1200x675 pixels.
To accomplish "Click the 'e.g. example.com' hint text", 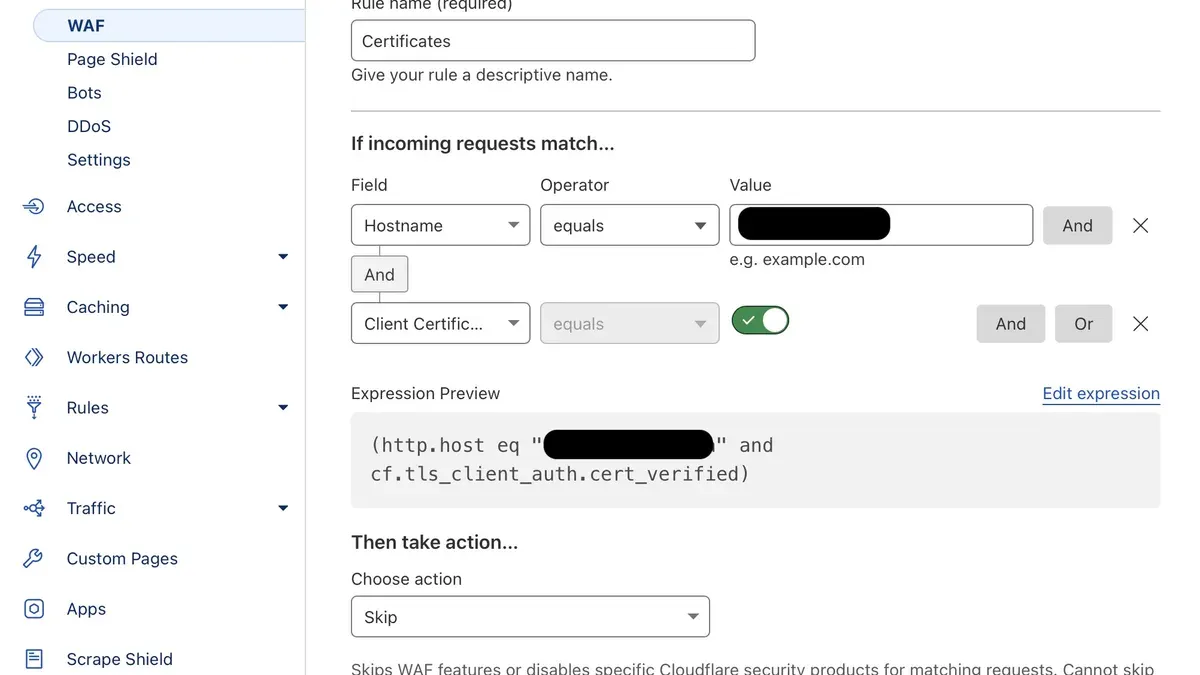I will [797, 260].
